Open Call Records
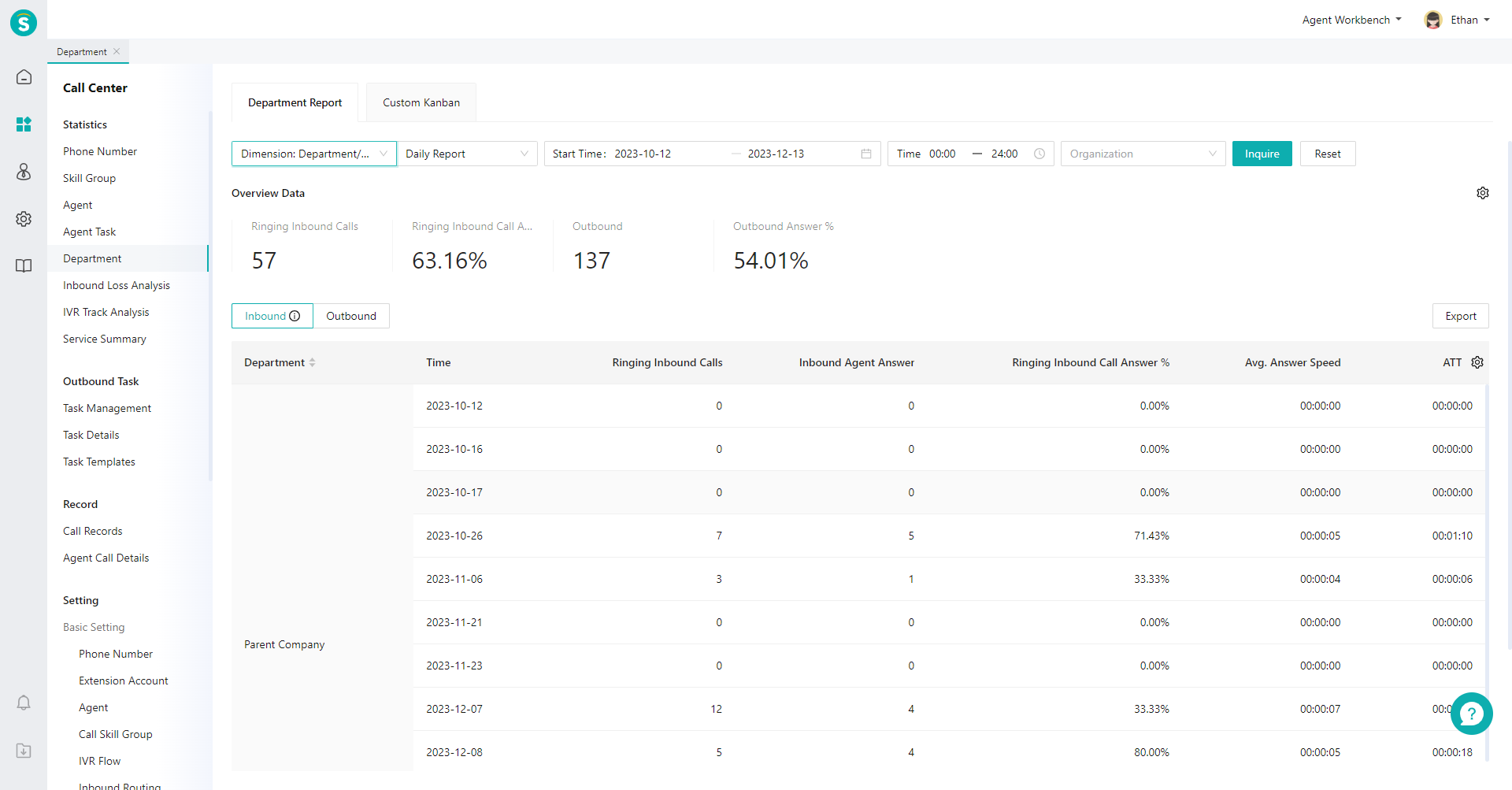Screen dimensions: 1512x790 (93, 531)
